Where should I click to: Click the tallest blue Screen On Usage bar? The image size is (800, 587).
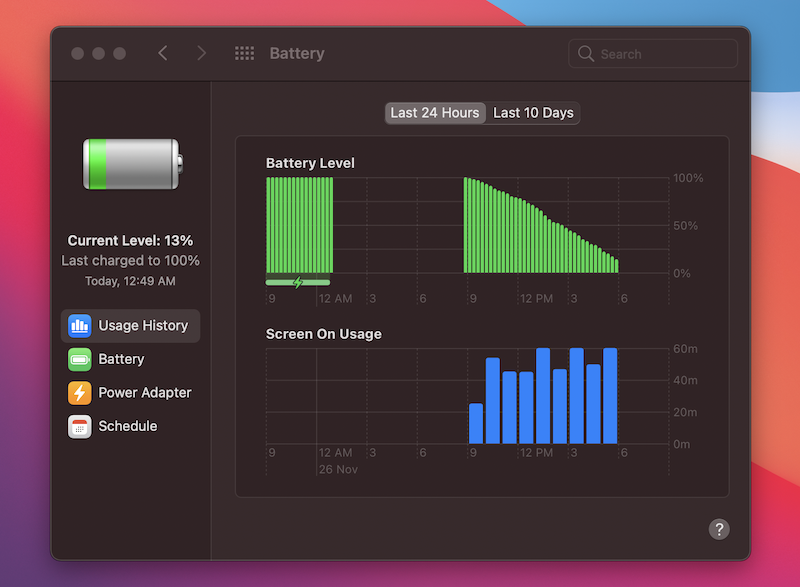[x=543, y=396]
